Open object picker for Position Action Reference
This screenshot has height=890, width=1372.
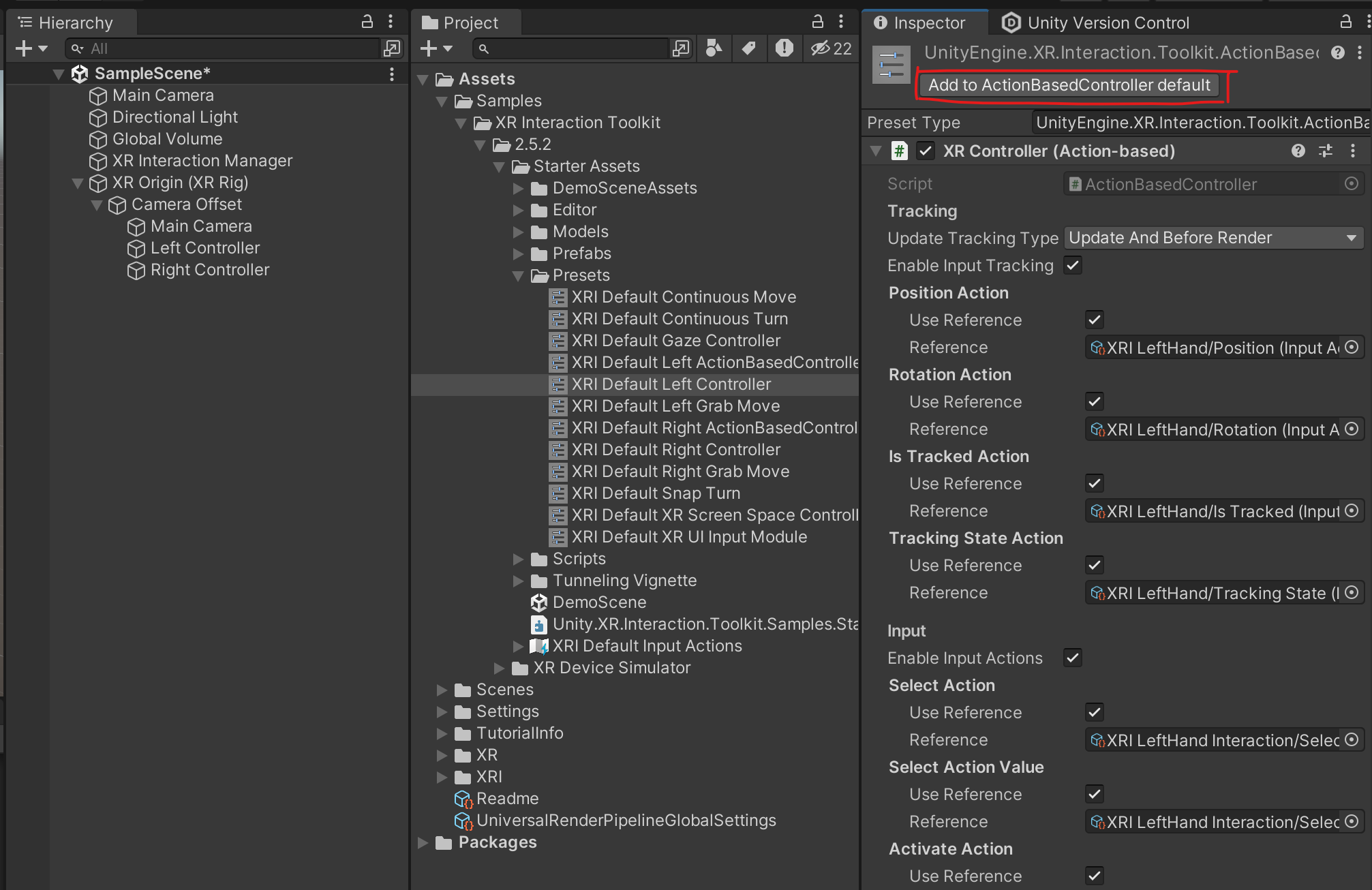click(x=1352, y=348)
